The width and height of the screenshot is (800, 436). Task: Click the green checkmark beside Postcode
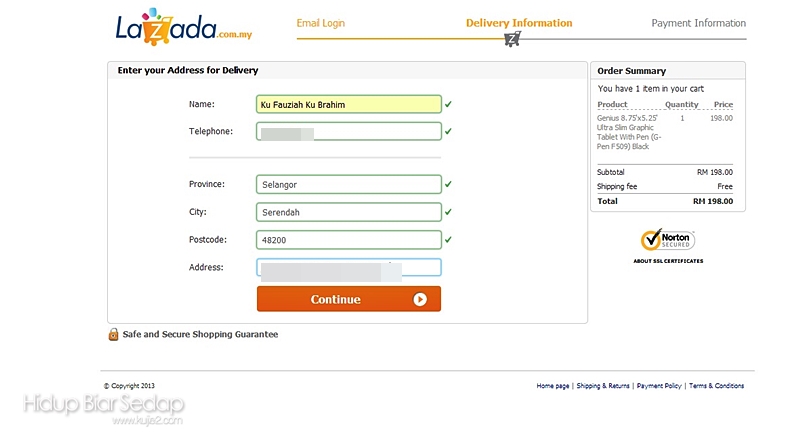(x=449, y=240)
